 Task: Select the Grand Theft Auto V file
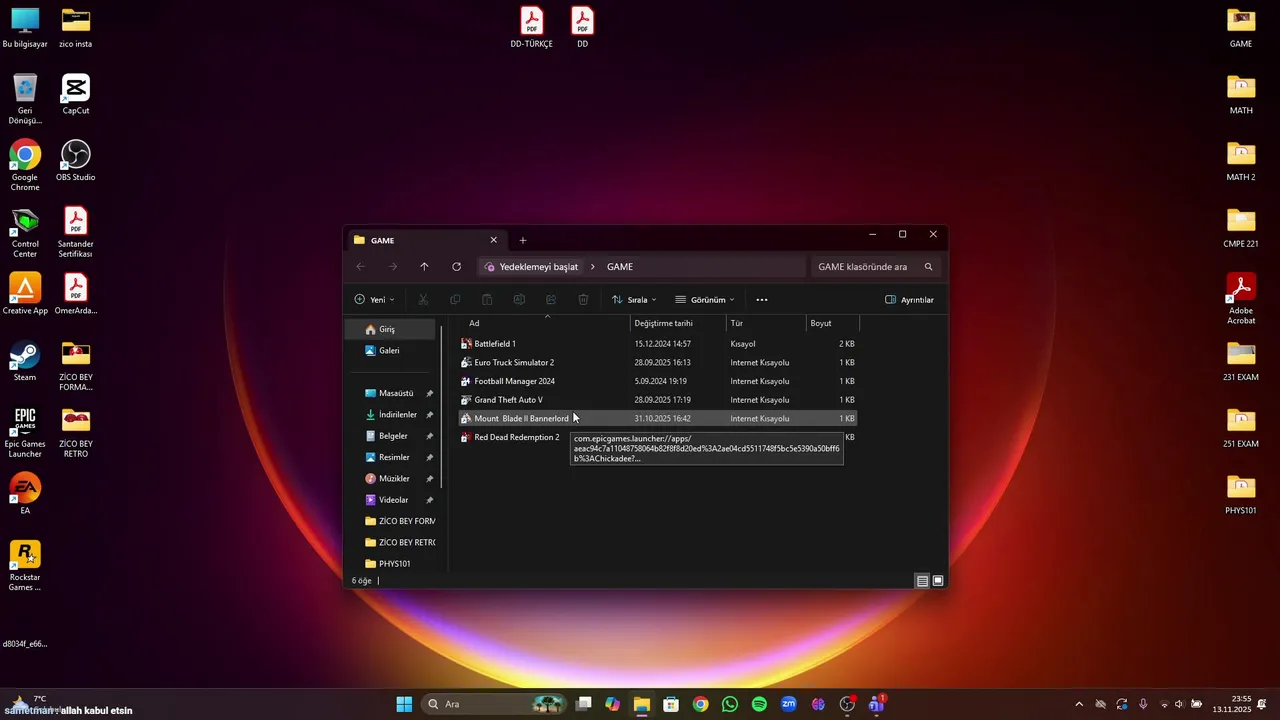coord(658,400)
